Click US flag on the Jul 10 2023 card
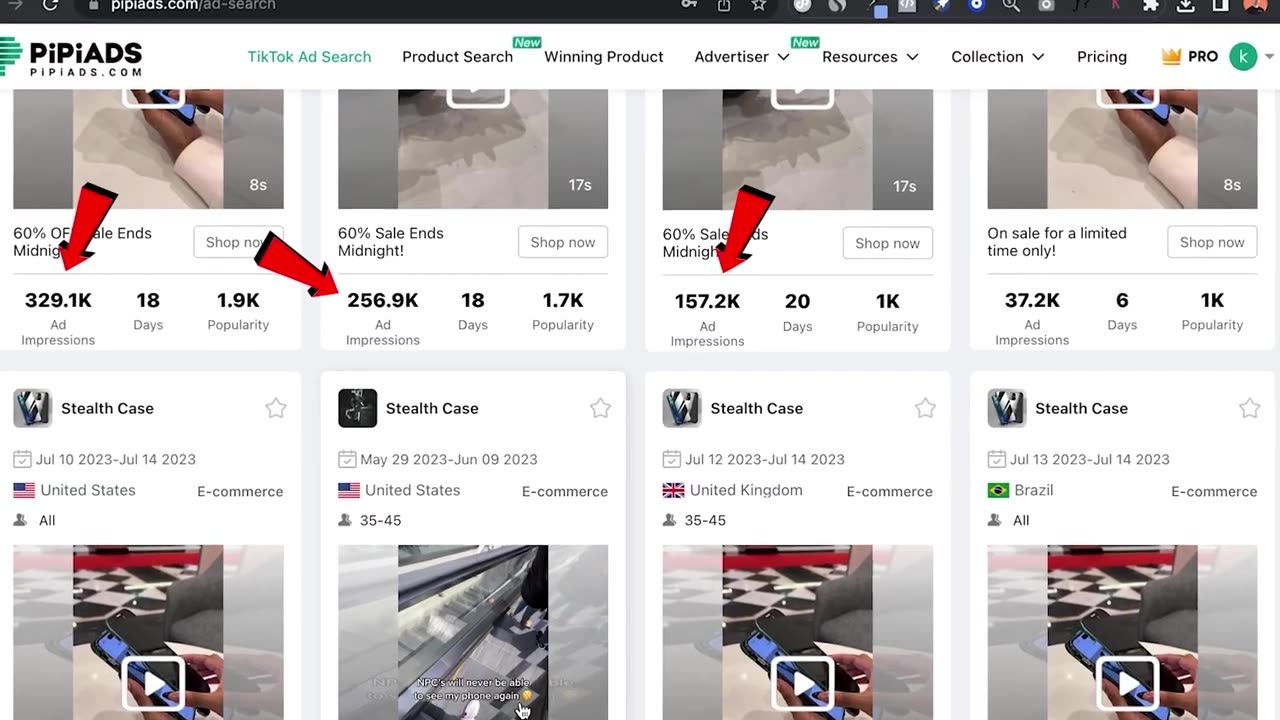1280x720 pixels. pyautogui.click(x=24, y=490)
